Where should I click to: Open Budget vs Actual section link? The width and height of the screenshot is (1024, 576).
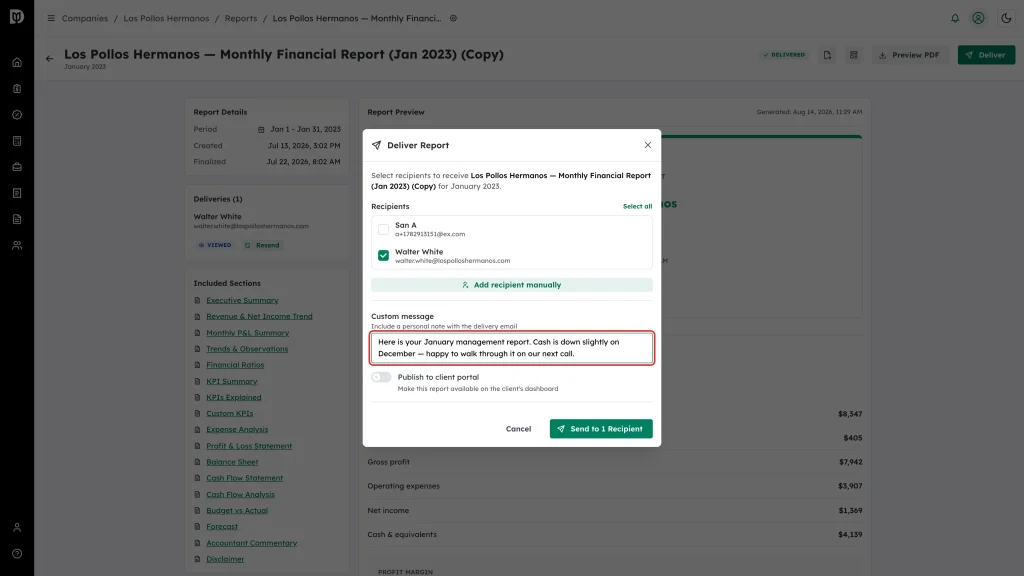point(237,511)
